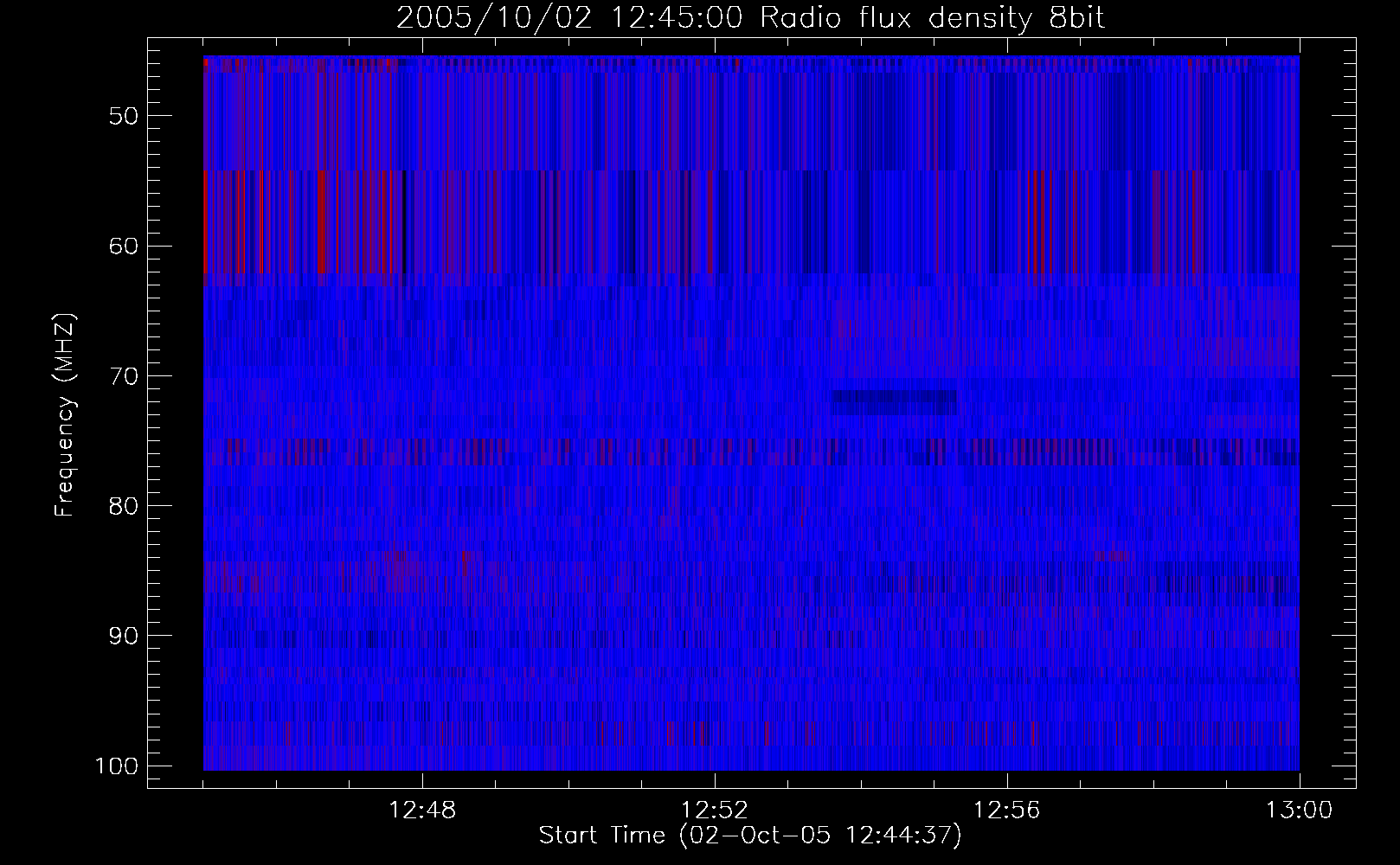Click the 12:48 time tick label

(422, 811)
